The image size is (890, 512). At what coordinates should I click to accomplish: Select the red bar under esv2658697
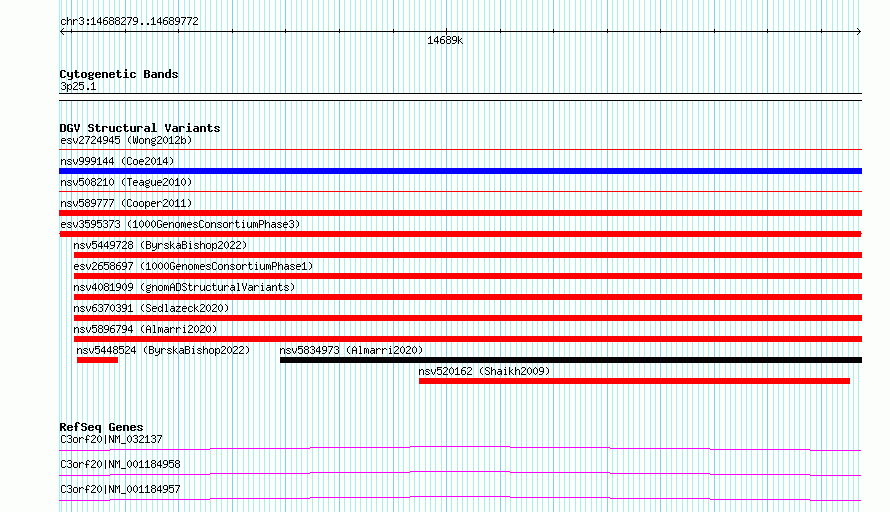[468, 276]
